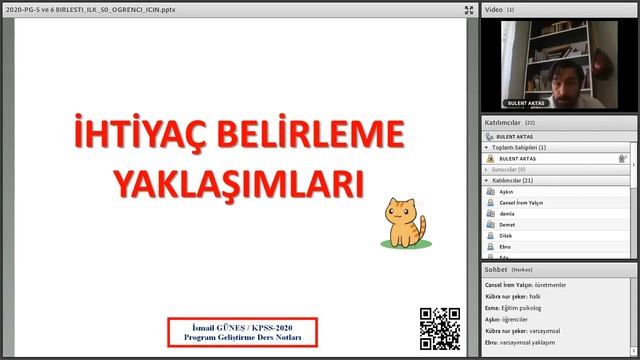
Task: Click Kübra nur şeker's 'halk' chat message
Action: coord(513,296)
